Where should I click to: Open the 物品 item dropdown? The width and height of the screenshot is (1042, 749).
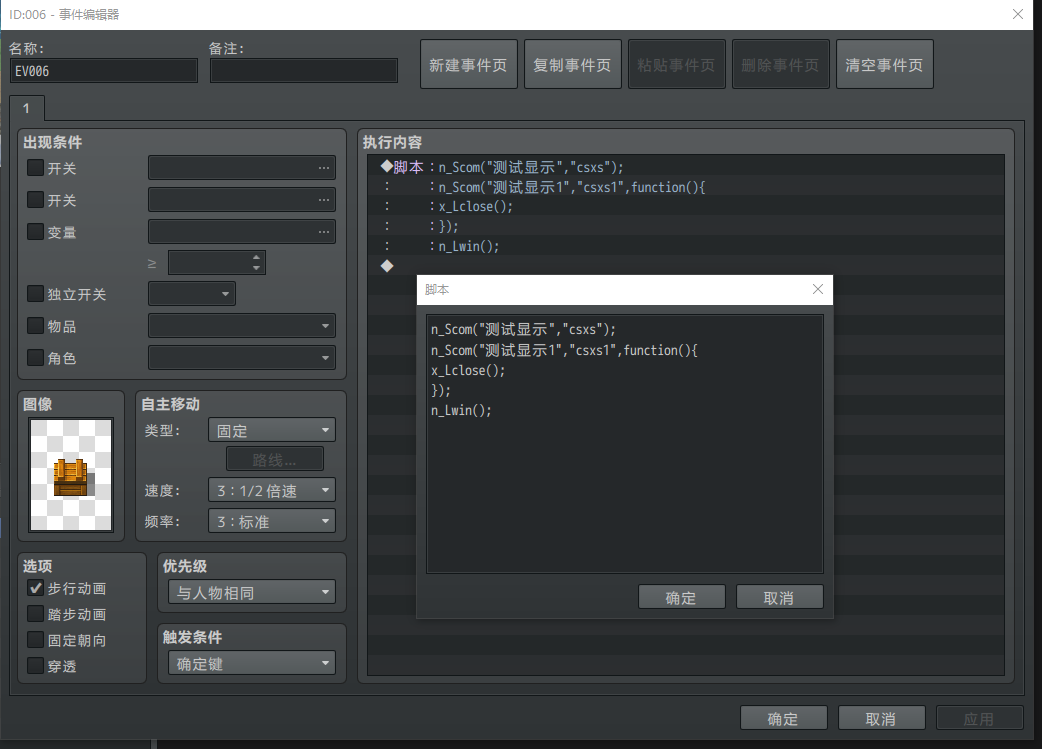(242, 326)
